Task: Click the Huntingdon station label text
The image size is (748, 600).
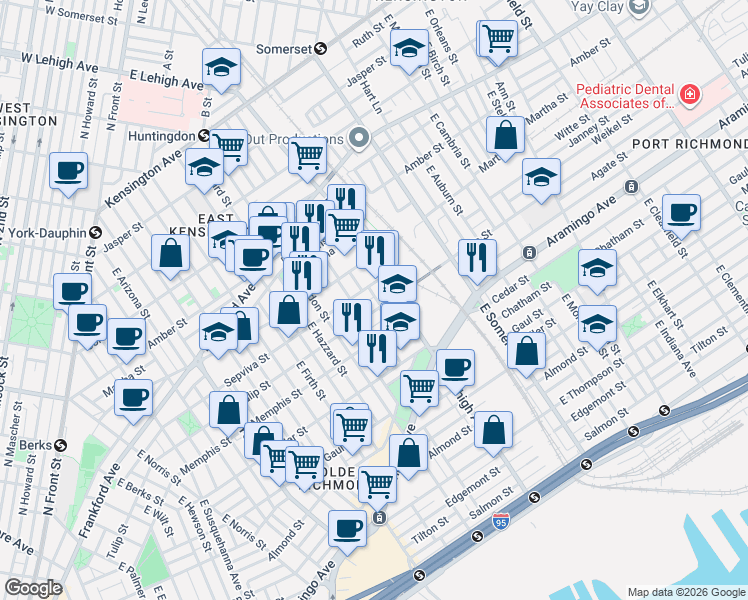Action: 162,136
